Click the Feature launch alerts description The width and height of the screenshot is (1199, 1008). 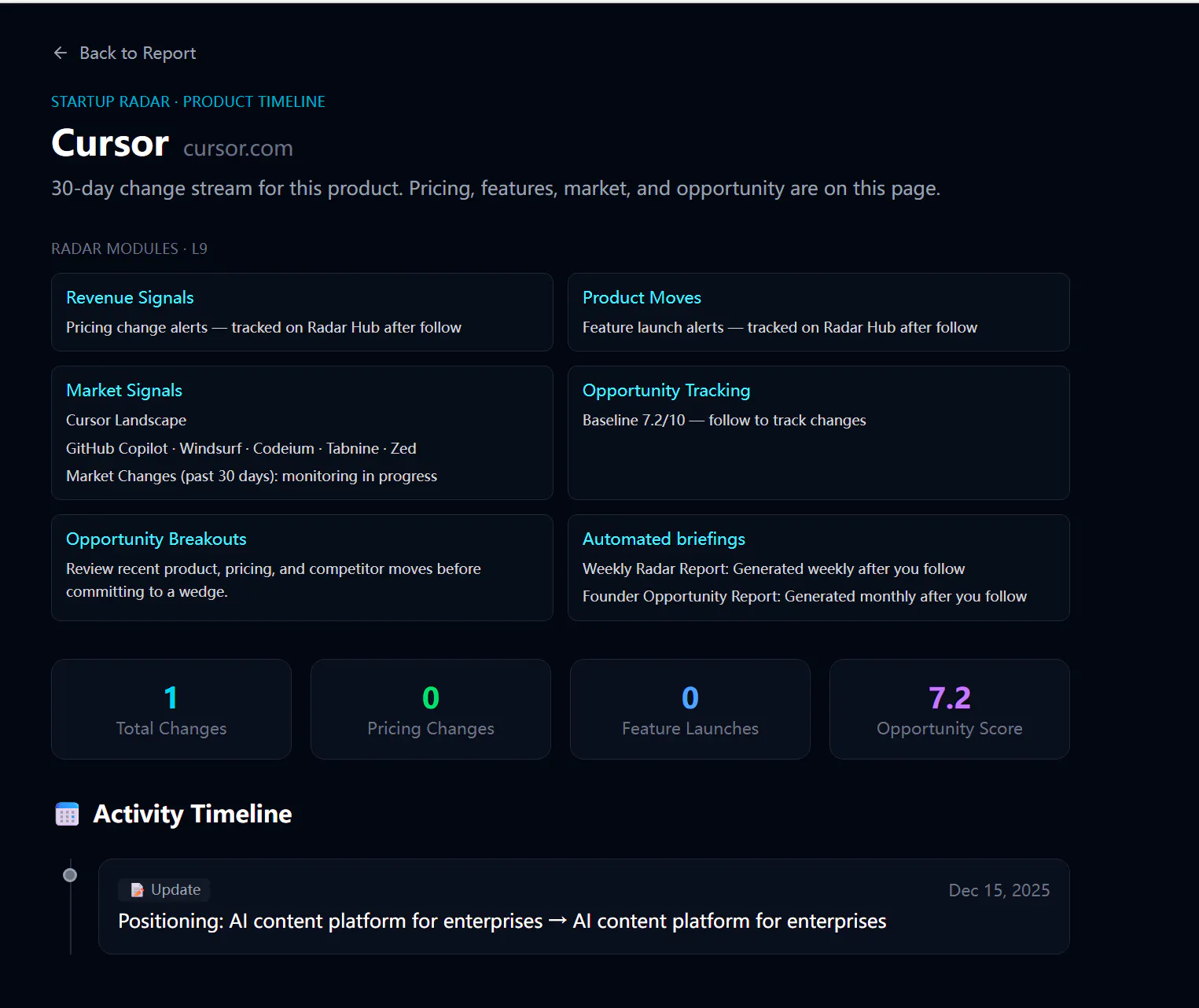click(780, 327)
